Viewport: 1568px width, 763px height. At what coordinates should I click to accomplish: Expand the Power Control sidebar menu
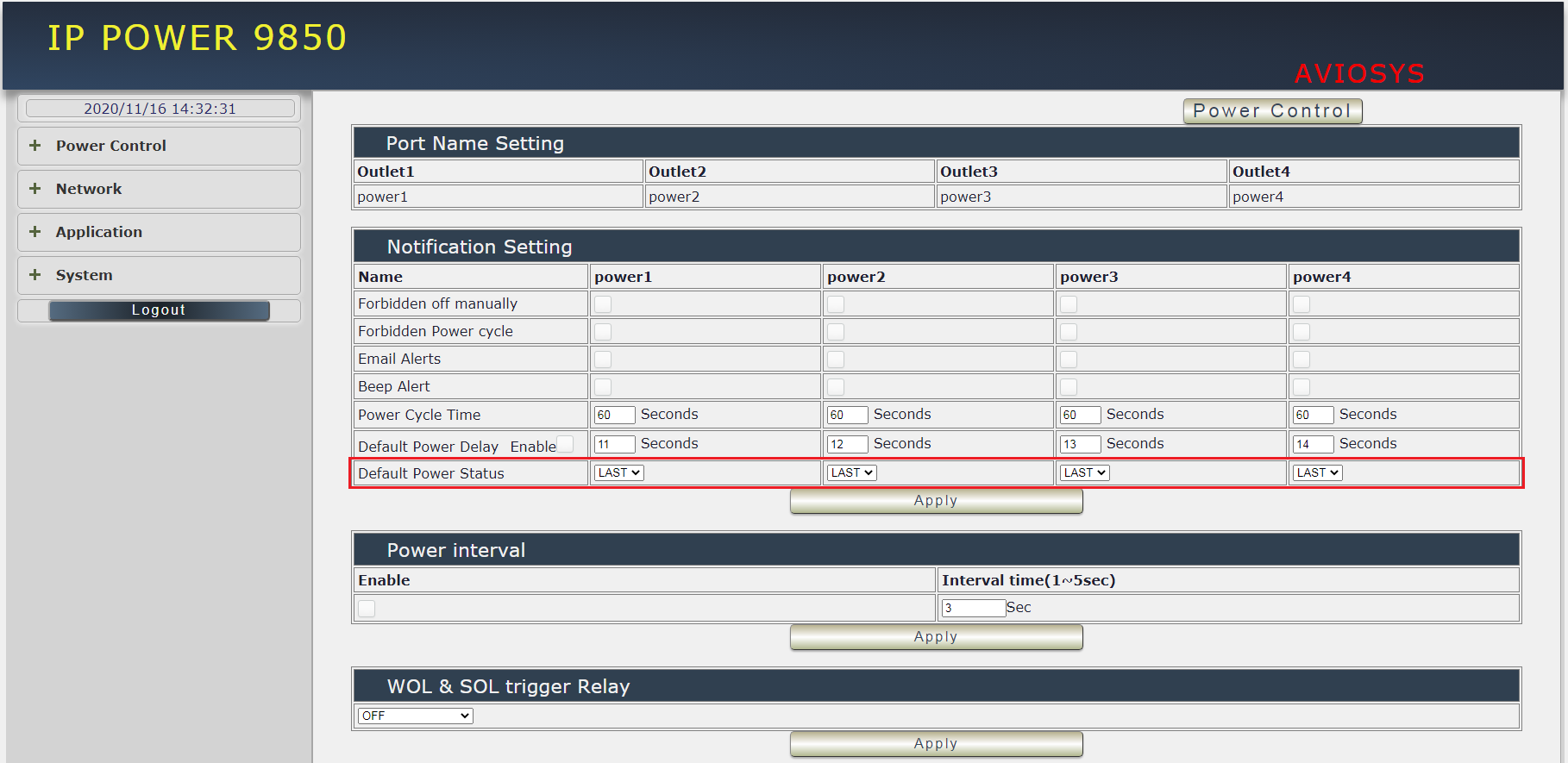[159, 146]
